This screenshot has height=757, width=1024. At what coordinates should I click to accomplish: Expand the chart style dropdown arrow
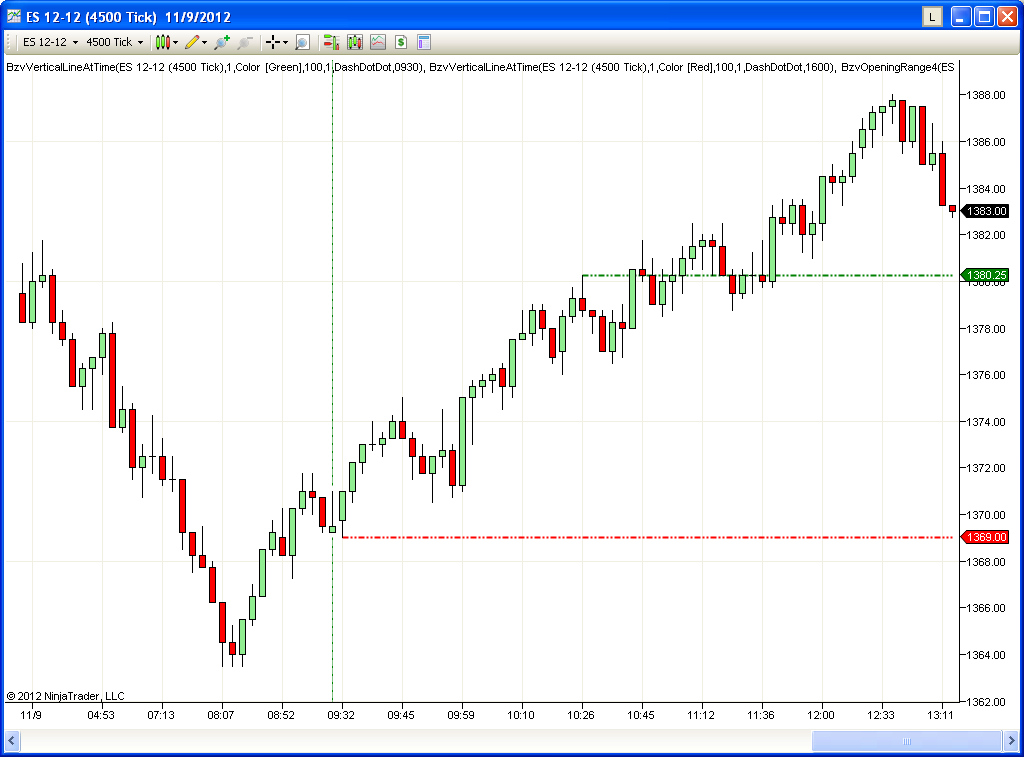(x=176, y=43)
